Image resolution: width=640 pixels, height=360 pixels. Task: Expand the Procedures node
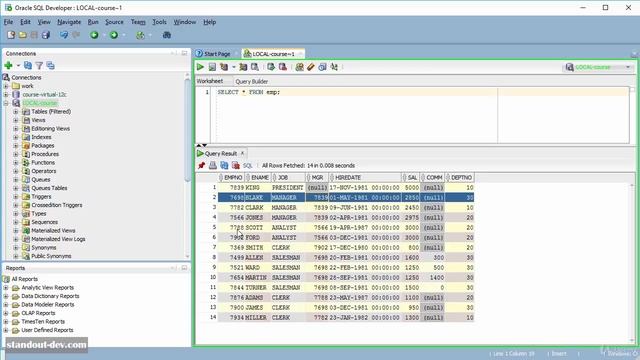[16, 154]
